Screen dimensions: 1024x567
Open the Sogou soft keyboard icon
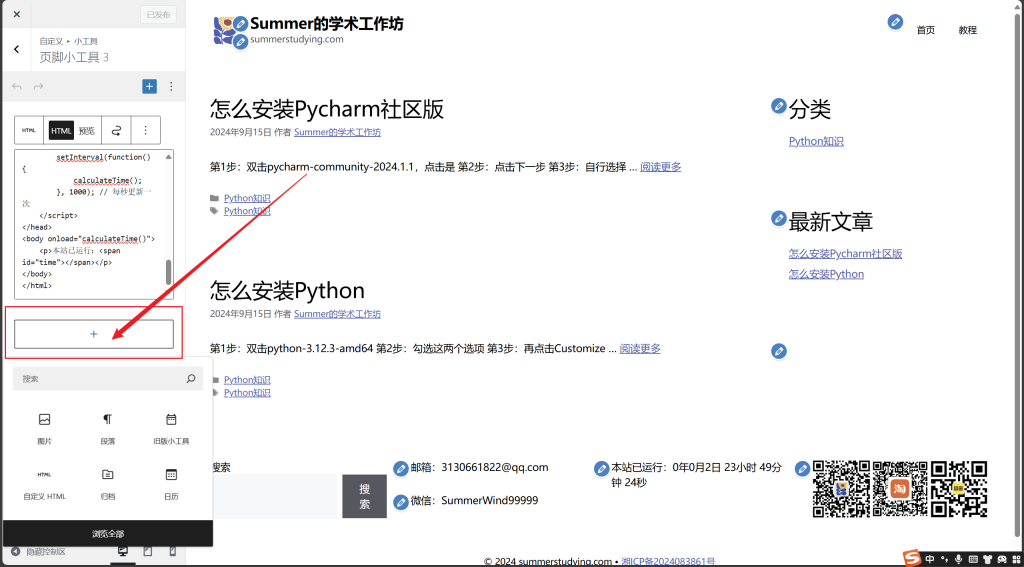click(x=973, y=559)
